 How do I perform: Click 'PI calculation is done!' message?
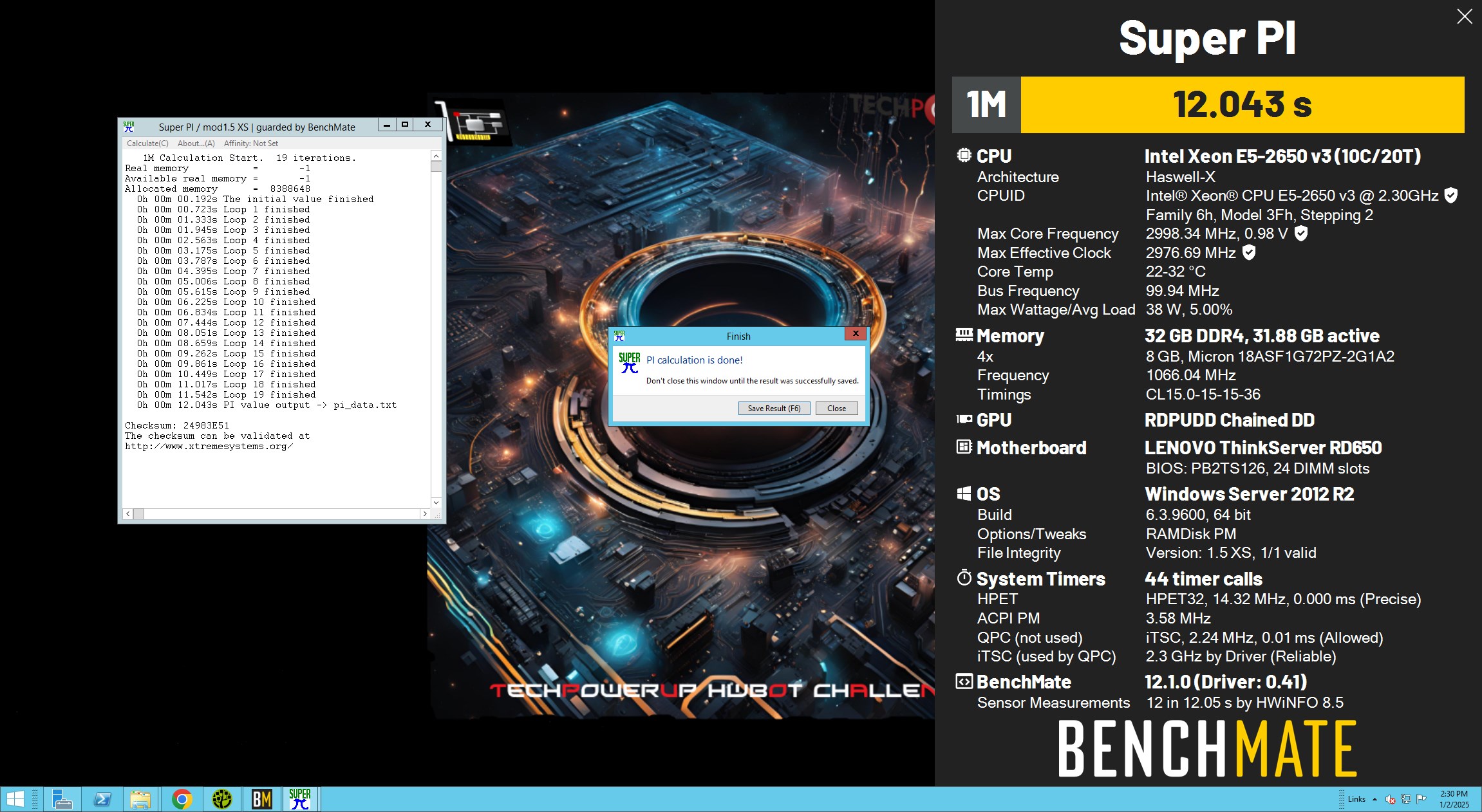pyautogui.click(x=694, y=360)
